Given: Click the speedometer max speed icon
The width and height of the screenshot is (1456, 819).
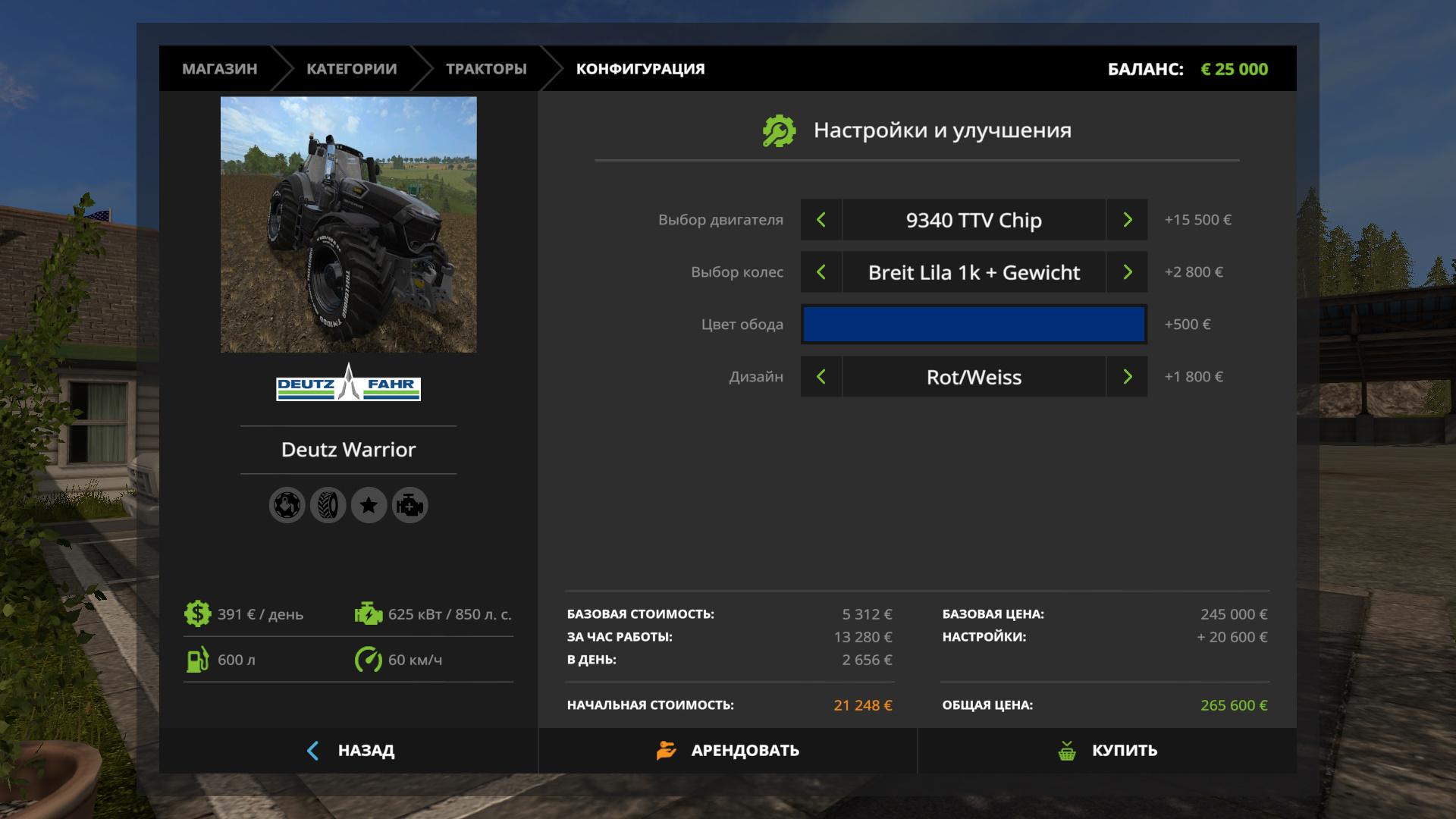Looking at the screenshot, I should (369, 660).
